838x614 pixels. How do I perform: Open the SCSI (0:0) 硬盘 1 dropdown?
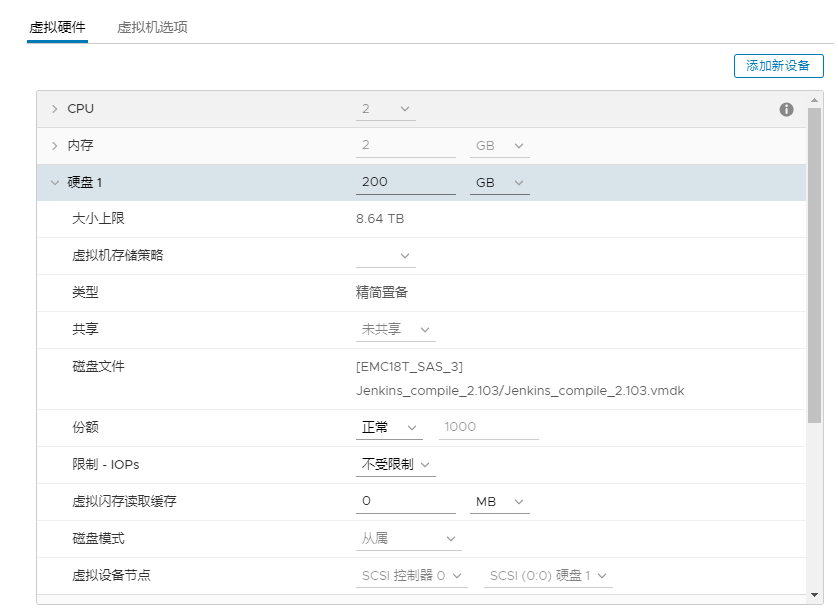pos(548,576)
